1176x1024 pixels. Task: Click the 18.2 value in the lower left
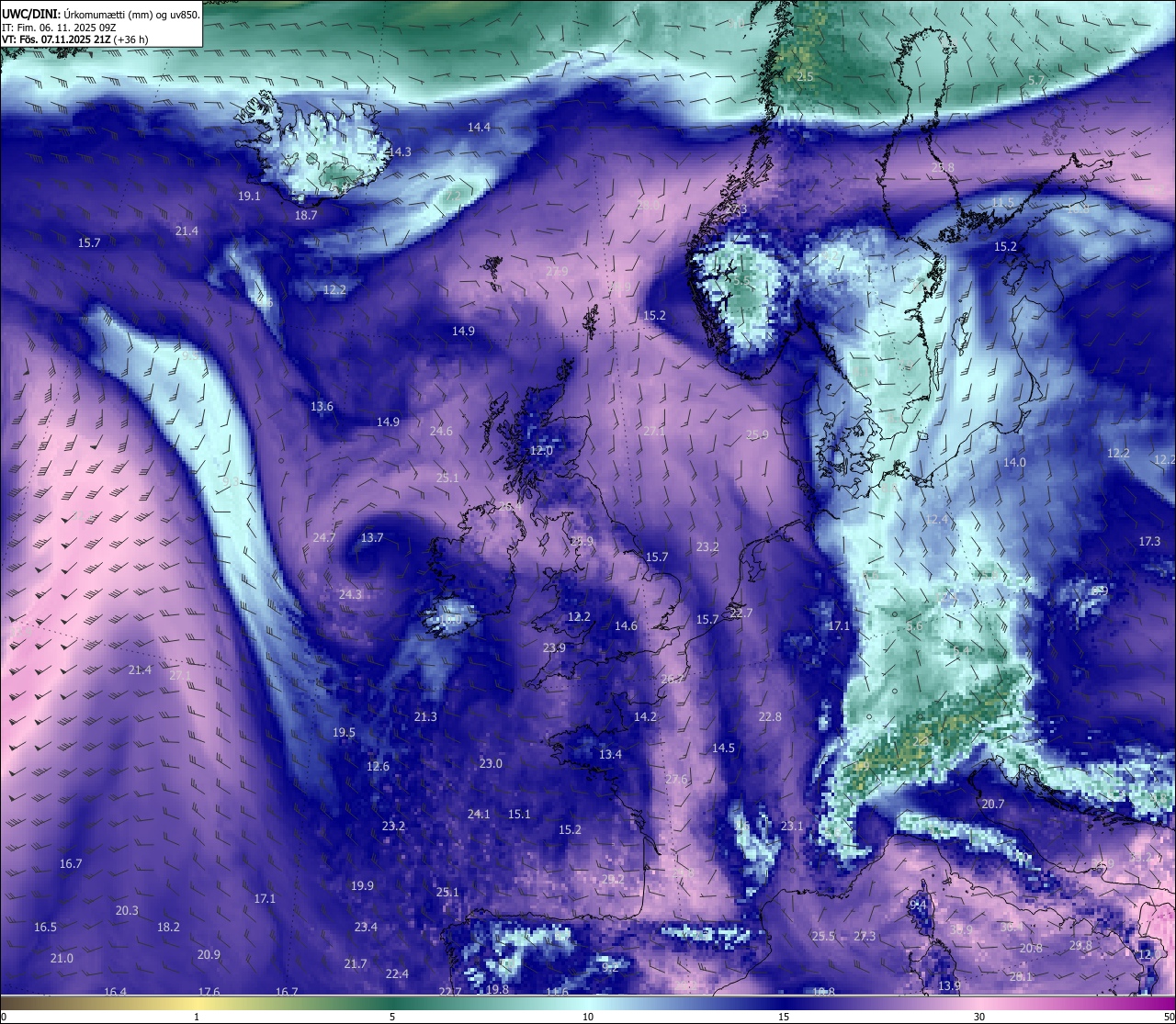168,927
